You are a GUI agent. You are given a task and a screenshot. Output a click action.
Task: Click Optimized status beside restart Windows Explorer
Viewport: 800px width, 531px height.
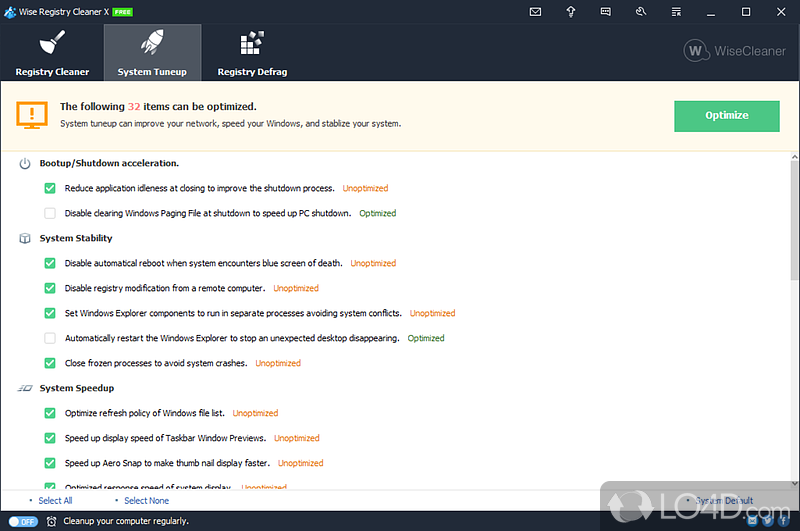tap(426, 338)
